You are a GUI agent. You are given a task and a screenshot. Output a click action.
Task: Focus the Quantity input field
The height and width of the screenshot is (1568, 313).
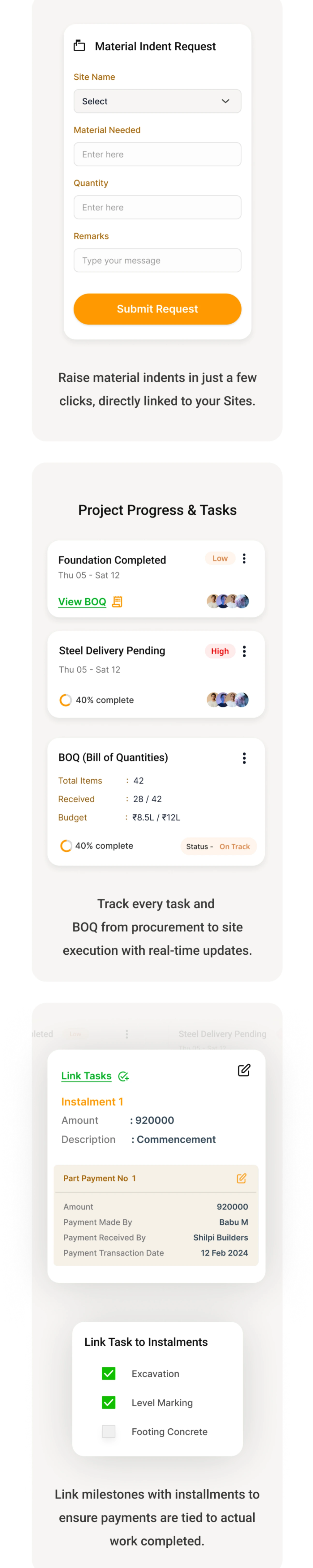(157, 207)
